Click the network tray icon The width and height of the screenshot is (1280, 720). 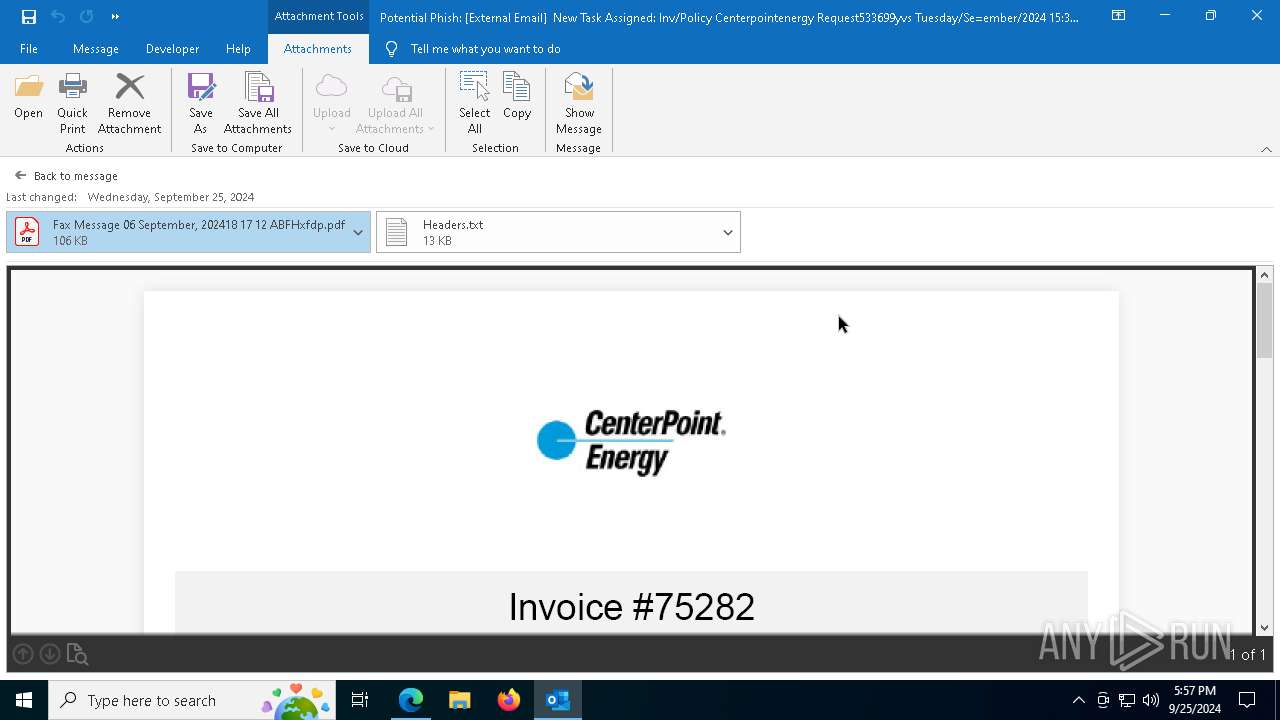pyautogui.click(x=1127, y=700)
